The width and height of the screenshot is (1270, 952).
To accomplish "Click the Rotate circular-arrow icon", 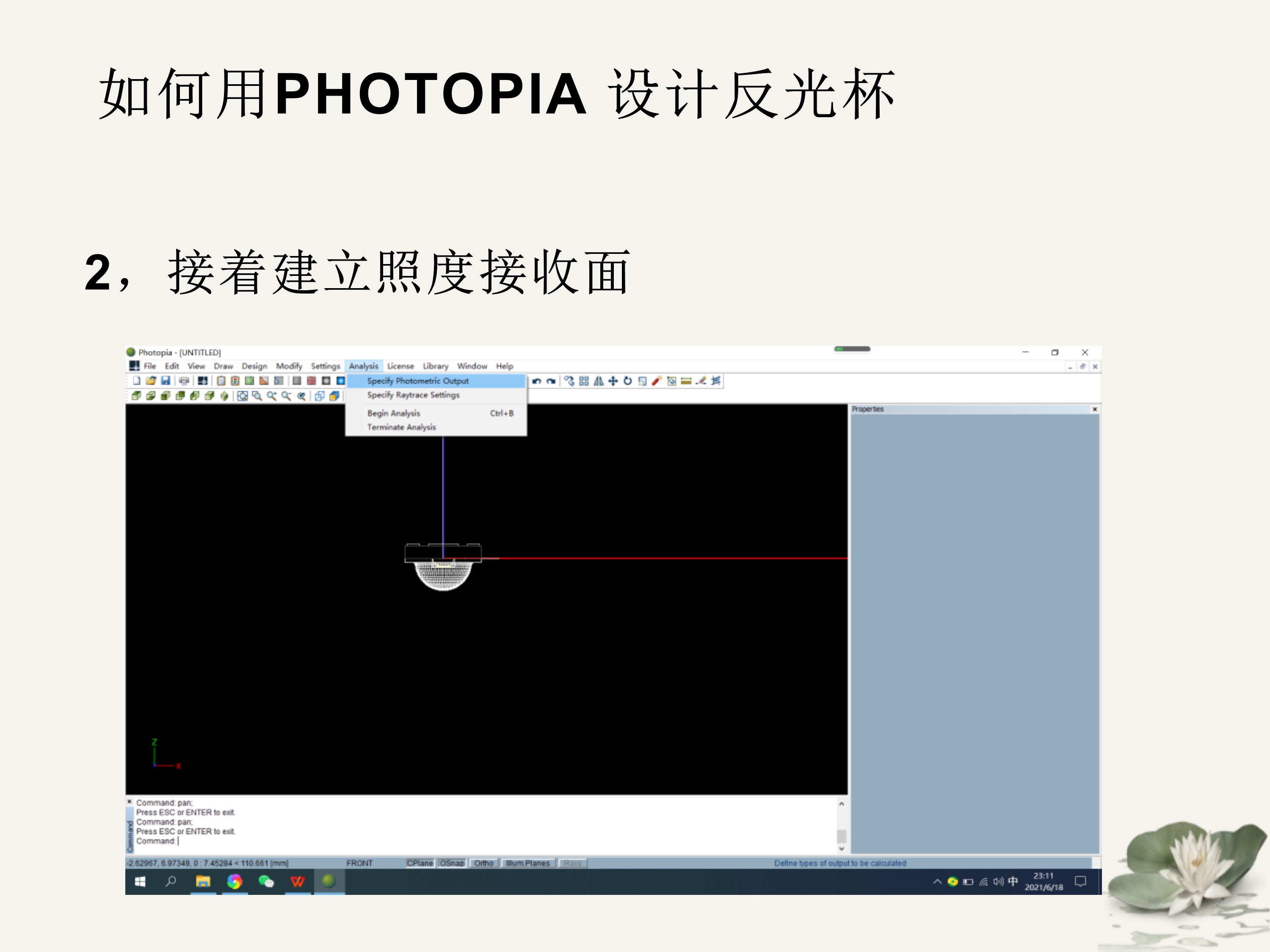I will point(627,381).
